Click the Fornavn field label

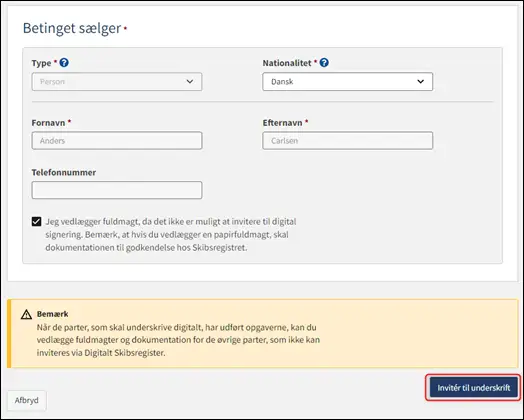coord(48,123)
